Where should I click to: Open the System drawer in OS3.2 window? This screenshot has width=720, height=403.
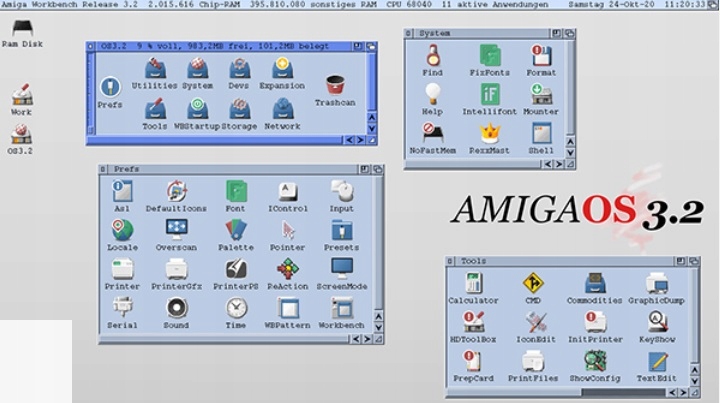pyautogui.click(x=197, y=68)
